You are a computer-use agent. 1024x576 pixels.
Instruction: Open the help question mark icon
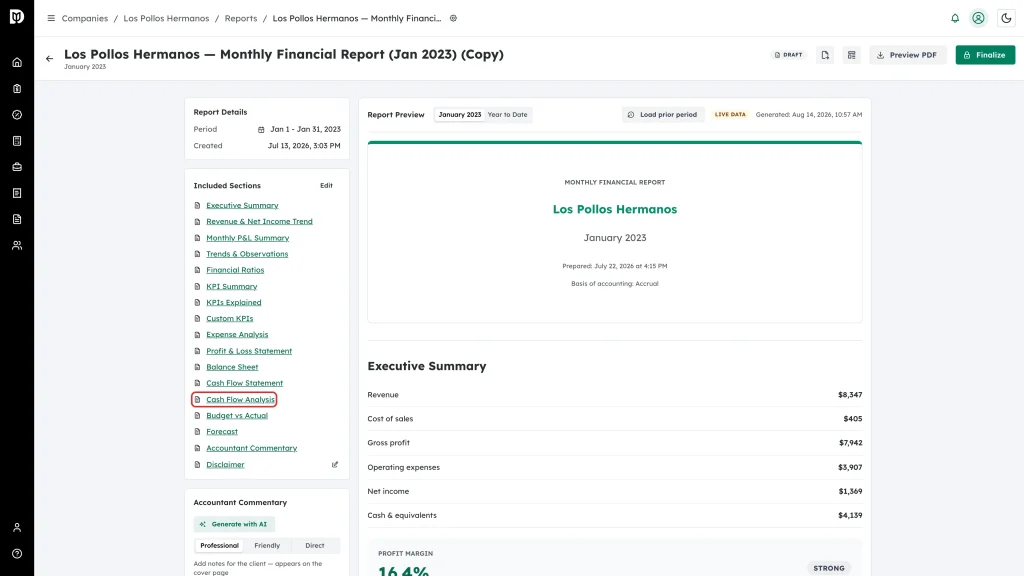click(17, 554)
